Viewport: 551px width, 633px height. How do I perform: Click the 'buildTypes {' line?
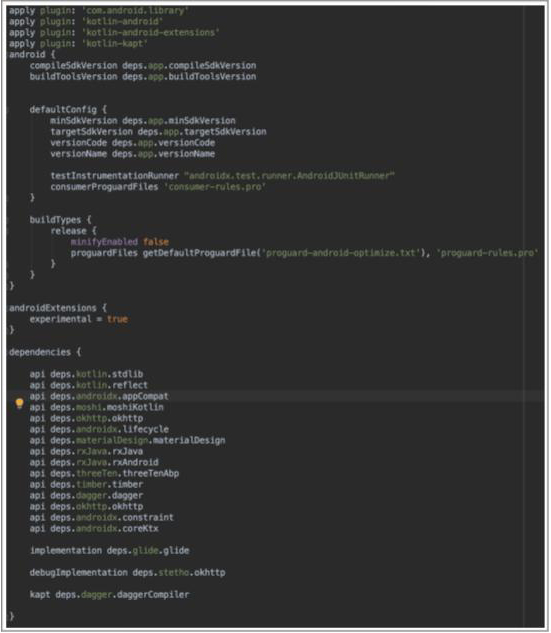(61, 220)
